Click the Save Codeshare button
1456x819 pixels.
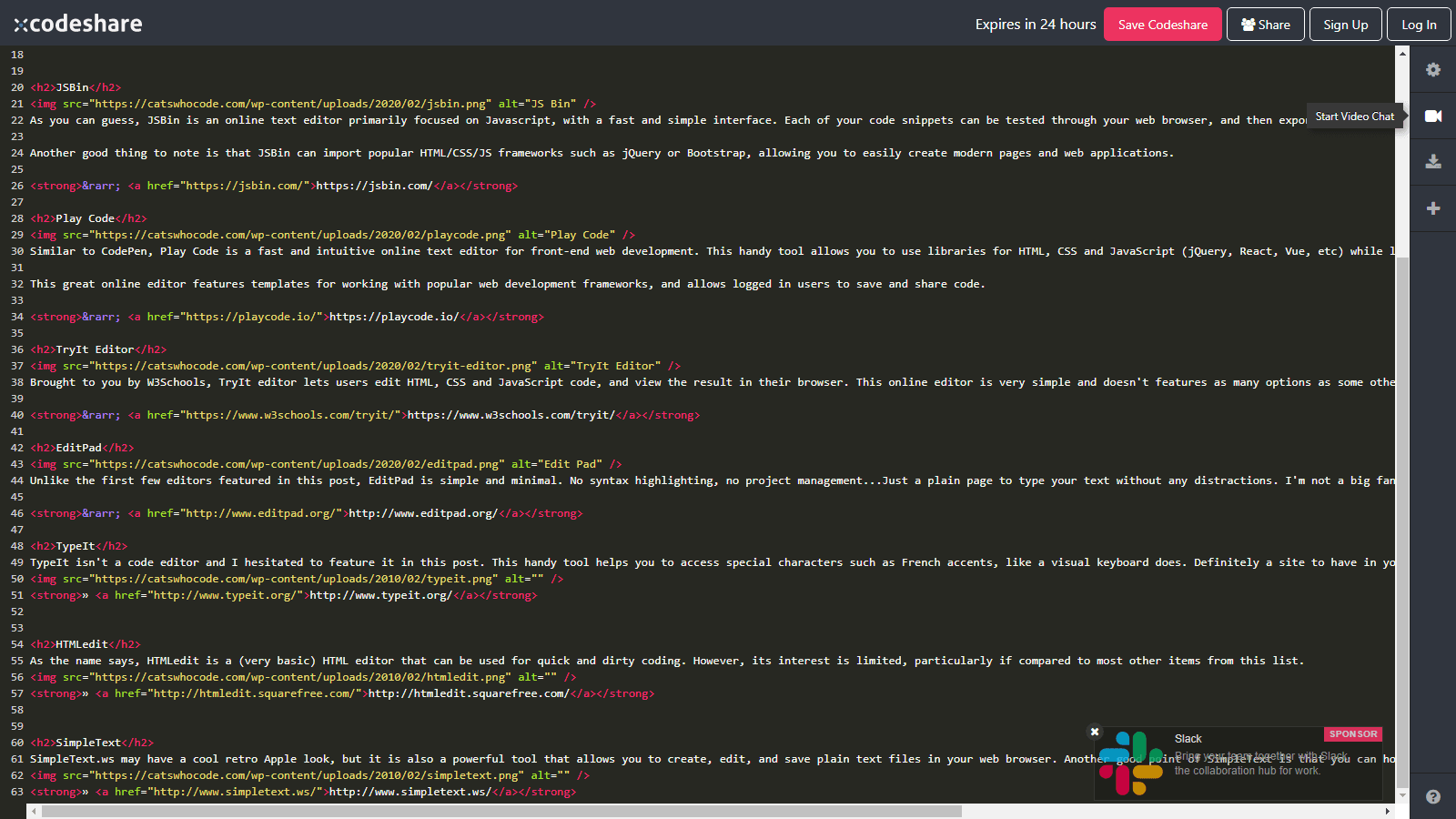(1163, 25)
